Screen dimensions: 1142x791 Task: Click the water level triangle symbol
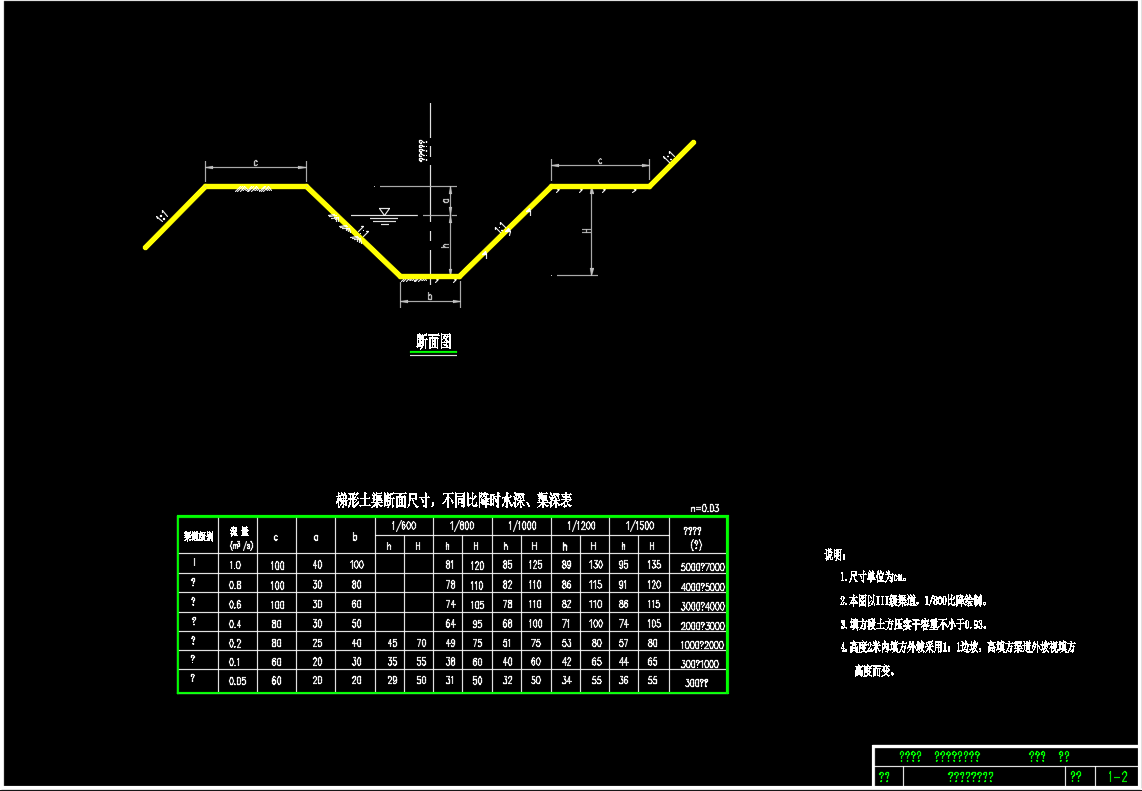coord(384,212)
